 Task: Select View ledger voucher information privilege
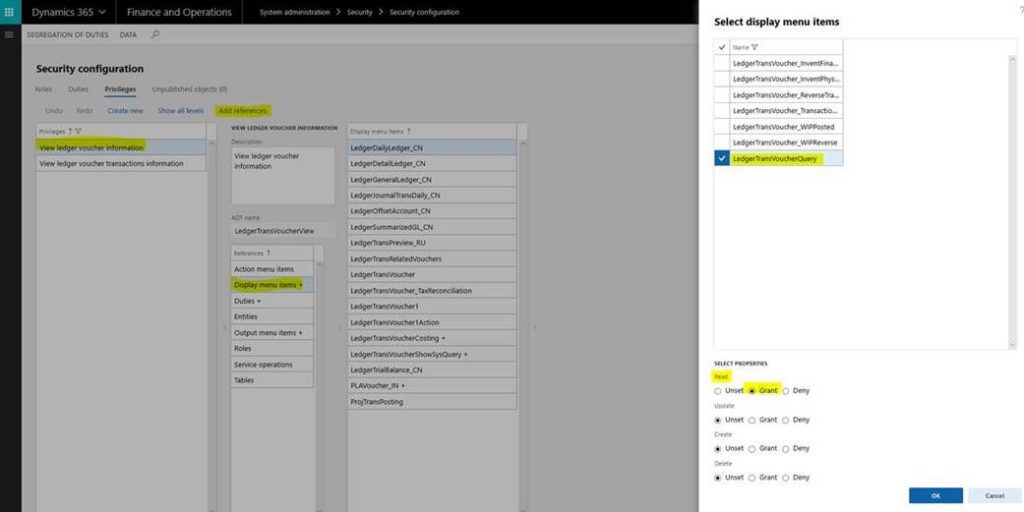click(x=121, y=148)
